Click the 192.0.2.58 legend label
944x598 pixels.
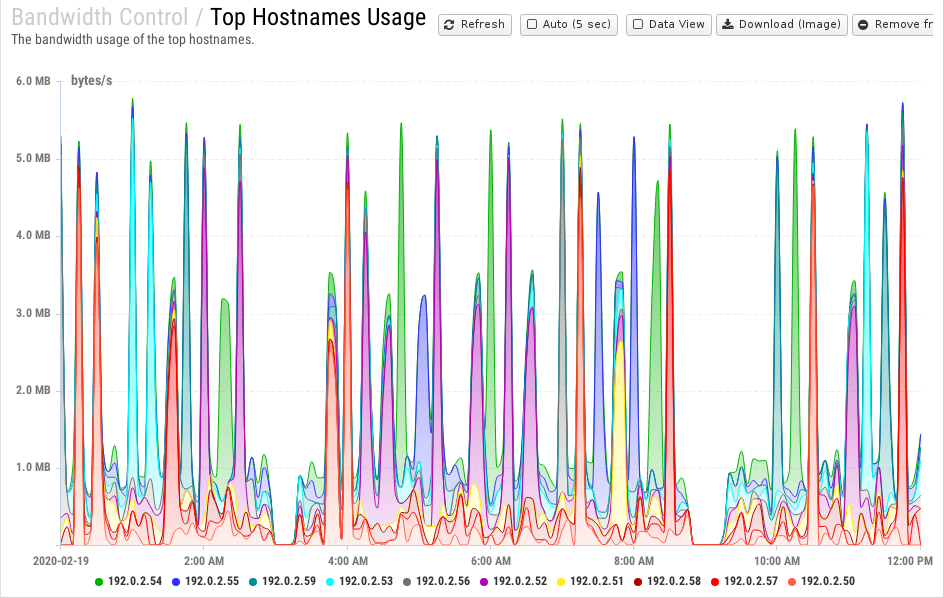pos(674,581)
